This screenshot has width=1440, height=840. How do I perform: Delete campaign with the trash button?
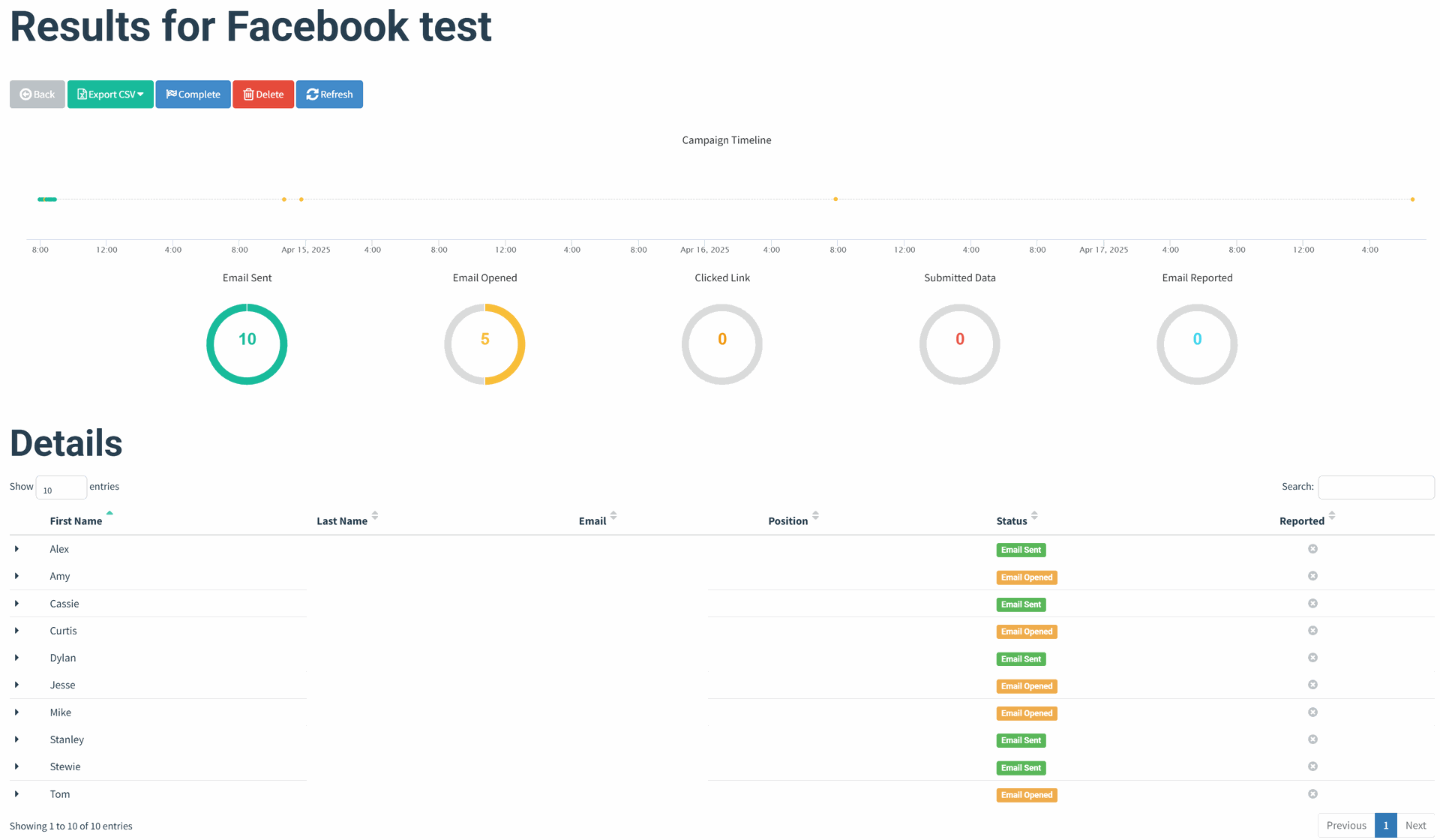click(x=262, y=94)
